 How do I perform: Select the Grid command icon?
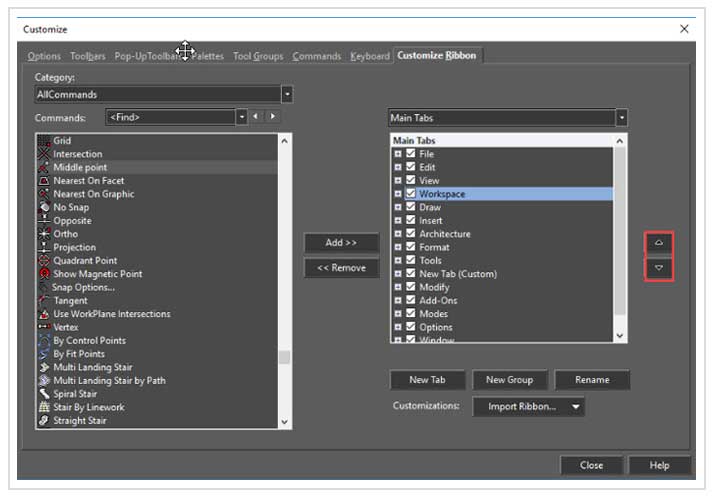pyautogui.click(x=44, y=140)
